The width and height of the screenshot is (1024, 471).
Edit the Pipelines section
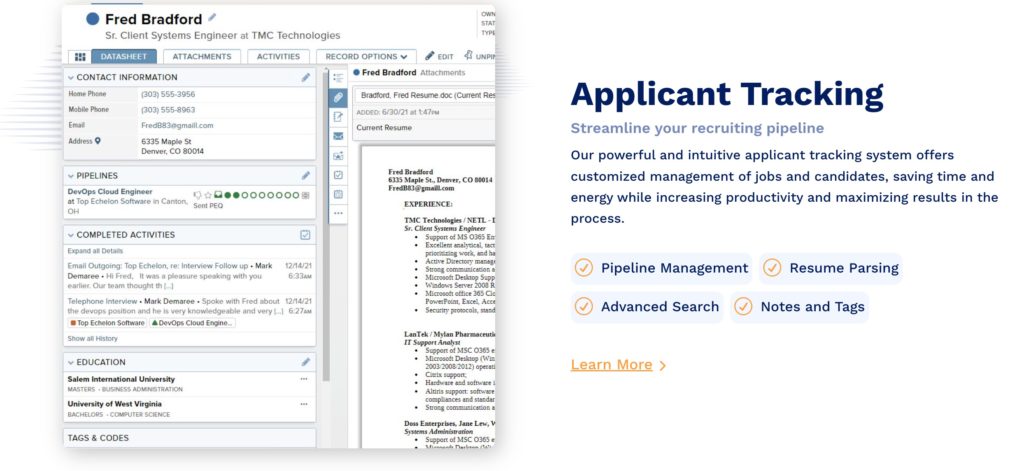306,175
